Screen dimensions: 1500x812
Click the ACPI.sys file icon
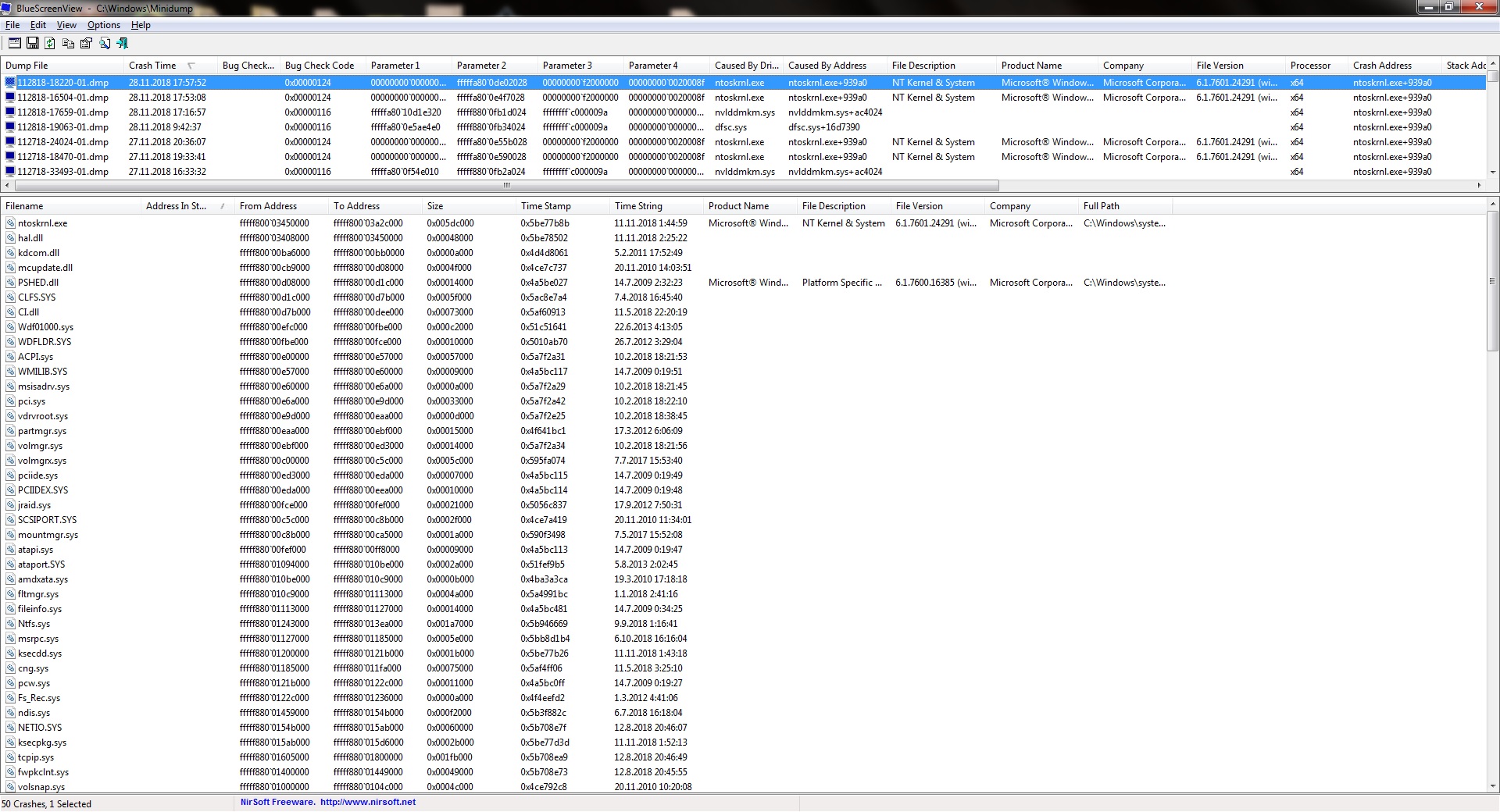(11, 357)
